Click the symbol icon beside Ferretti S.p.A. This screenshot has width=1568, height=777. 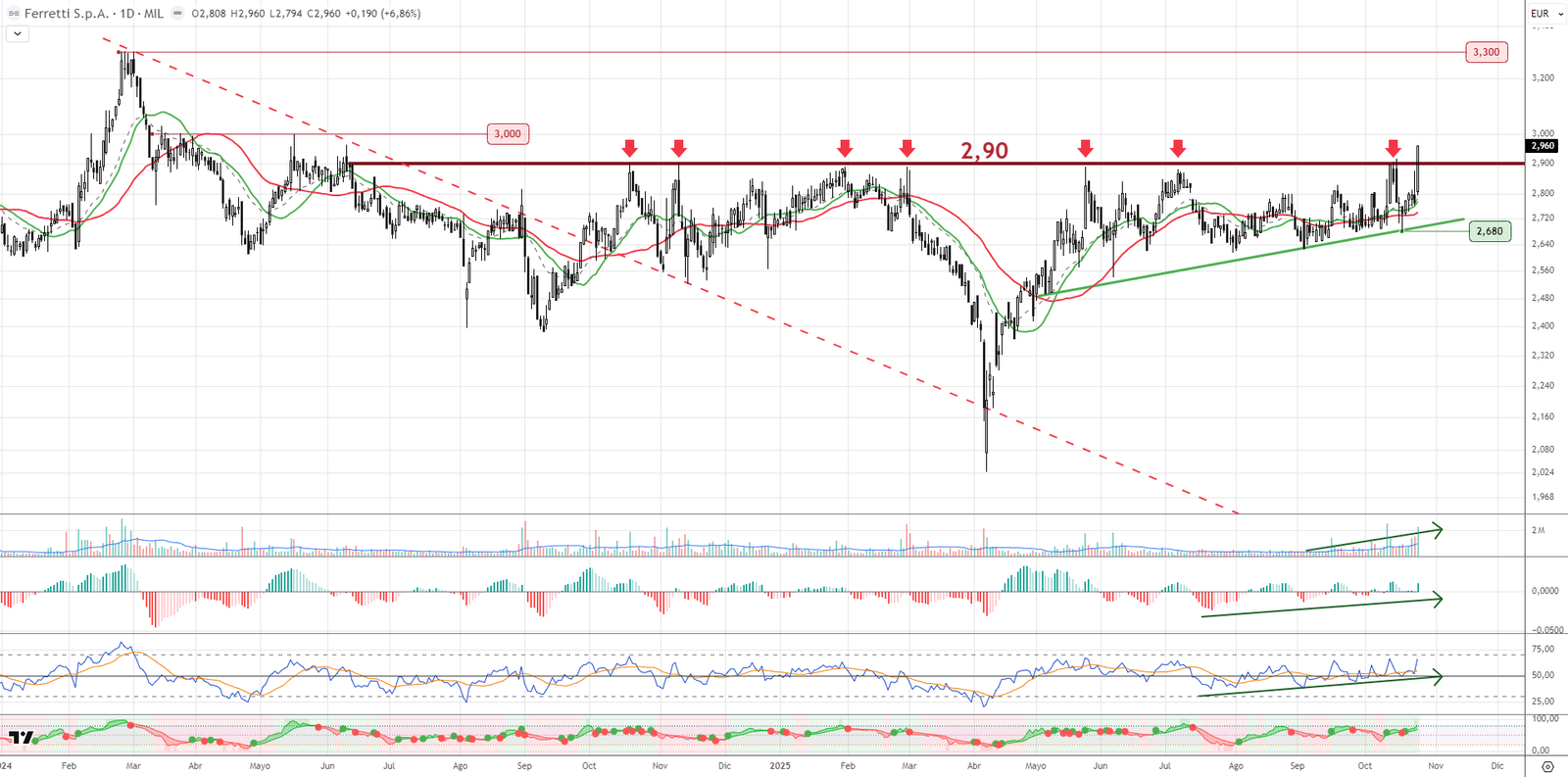(x=14, y=14)
